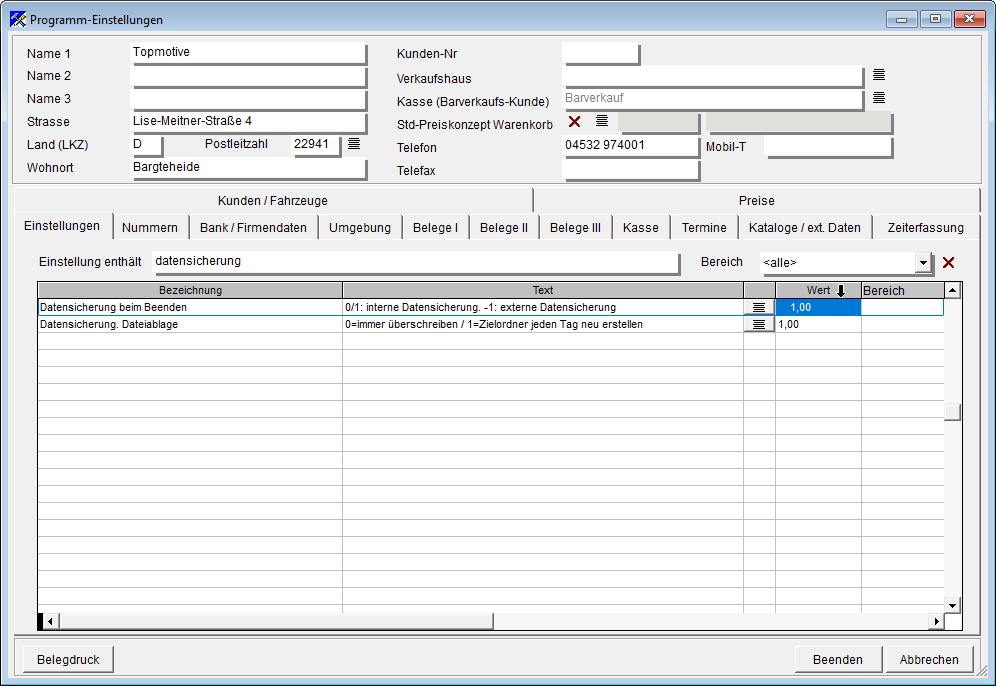Click the Abbrechen button

(x=929, y=659)
